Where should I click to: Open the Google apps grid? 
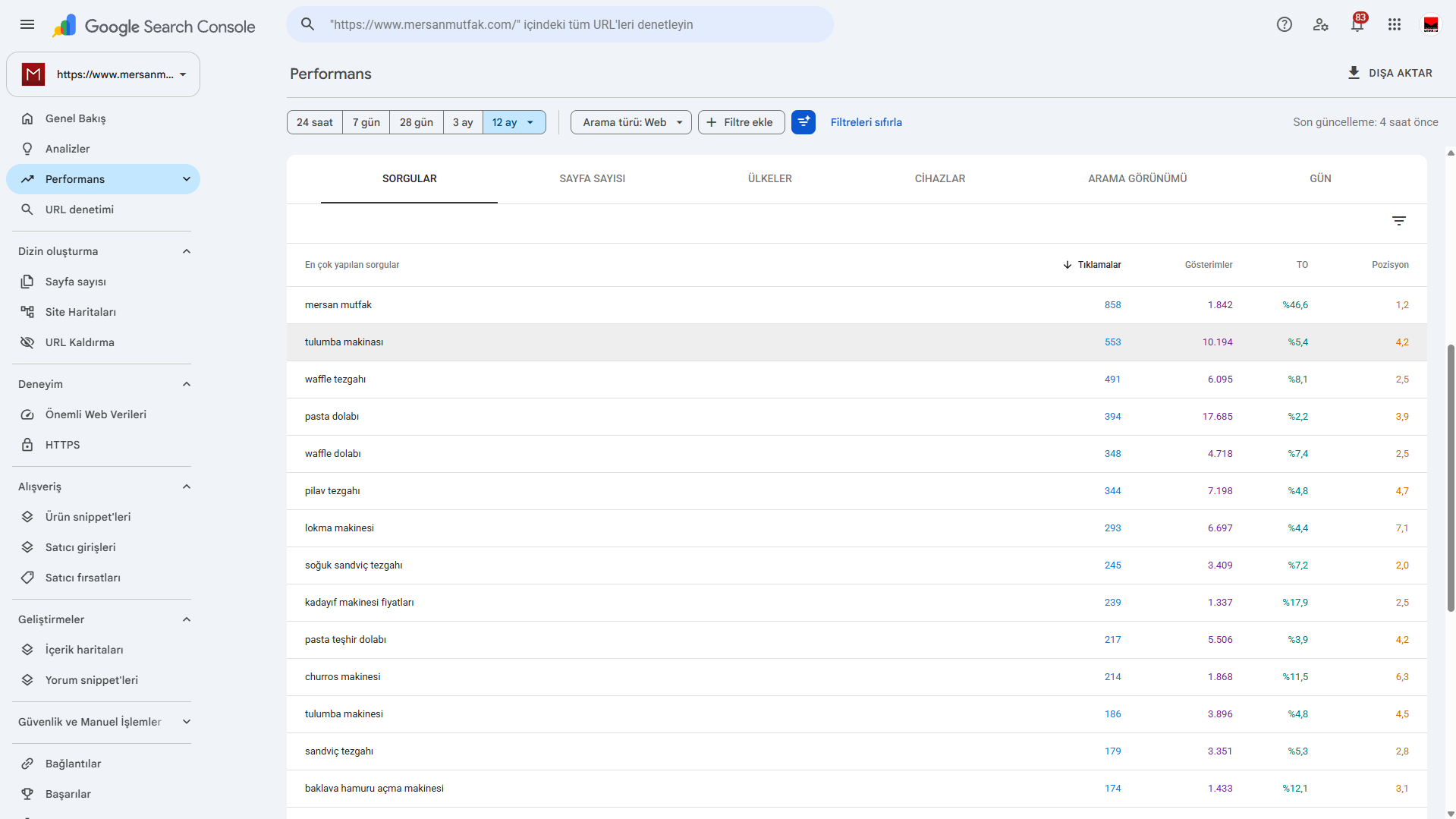point(1395,24)
